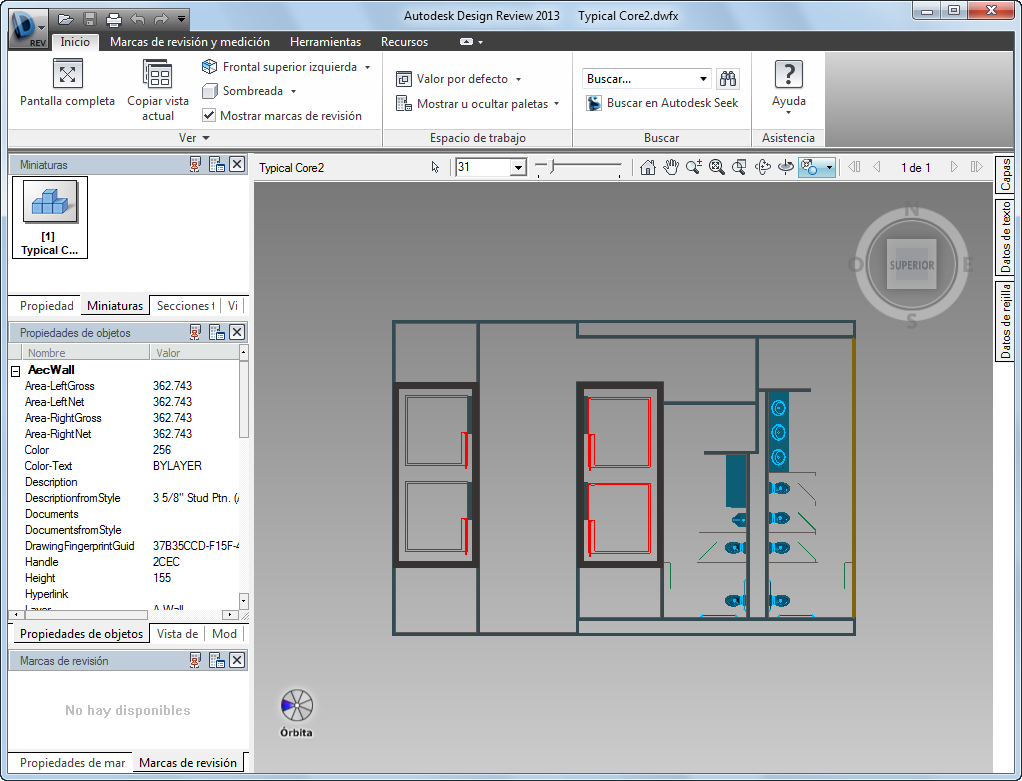
Task: Open the Sombreada shading dropdown
Action: coord(249,91)
